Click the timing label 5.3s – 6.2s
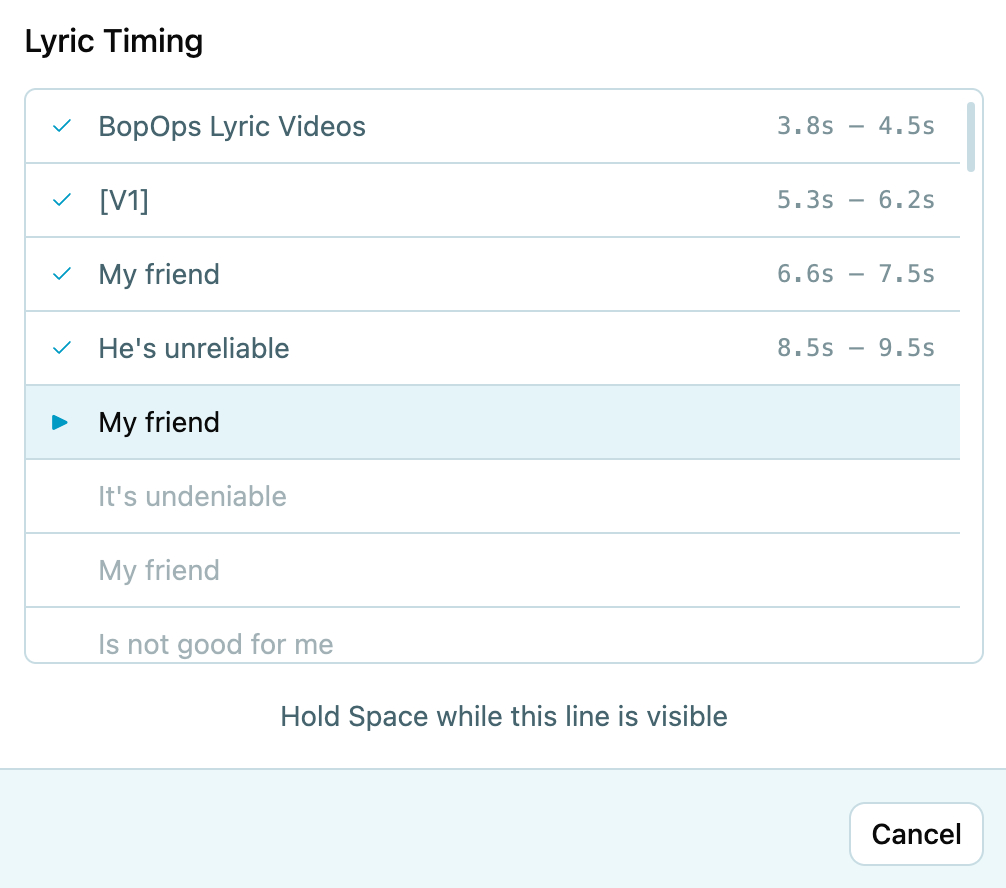The height and width of the screenshot is (888, 1006). point(856,200)
